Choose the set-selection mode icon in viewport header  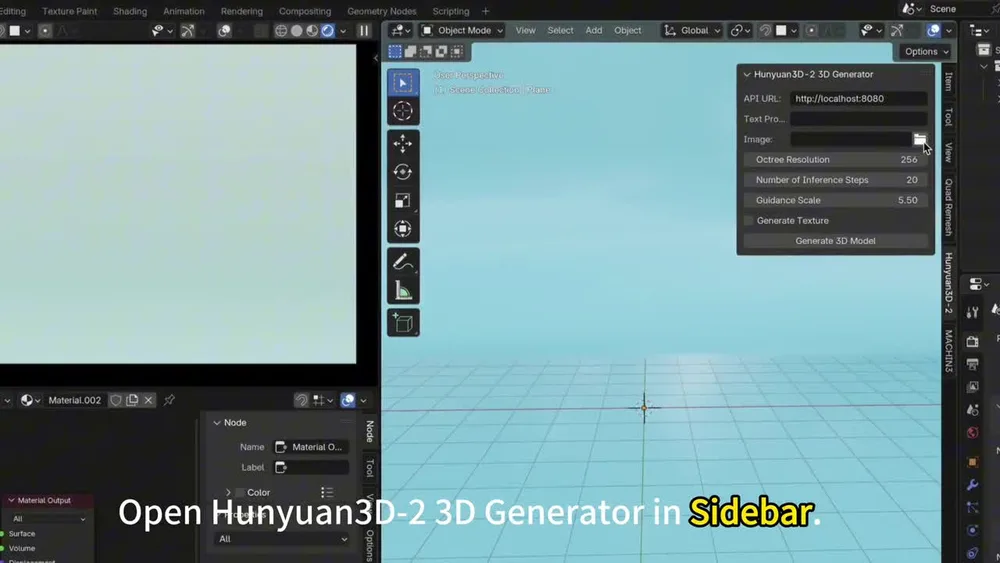click(x=395, y=51)
